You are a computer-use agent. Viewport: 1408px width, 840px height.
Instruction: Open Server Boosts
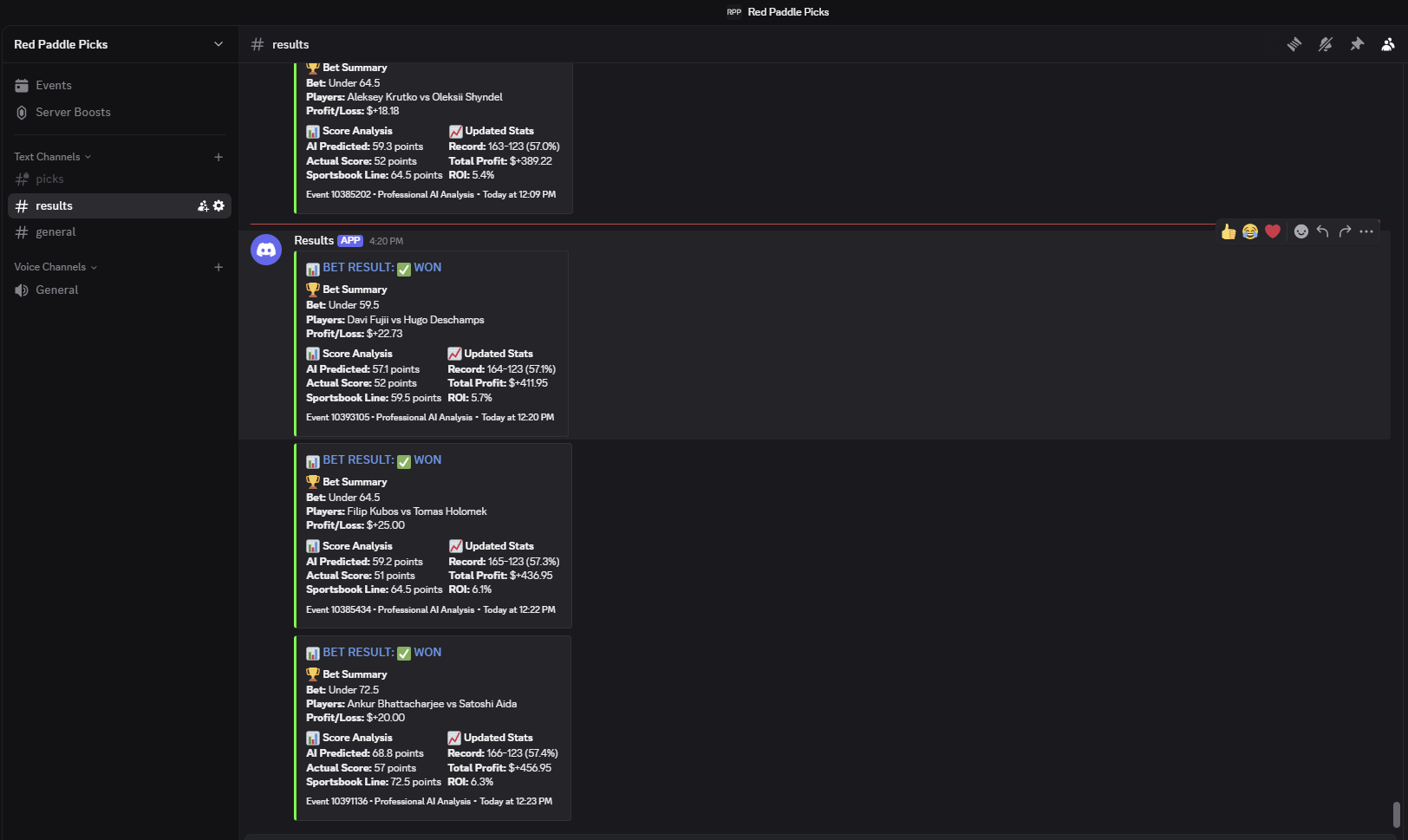click(x=73, y=112)
